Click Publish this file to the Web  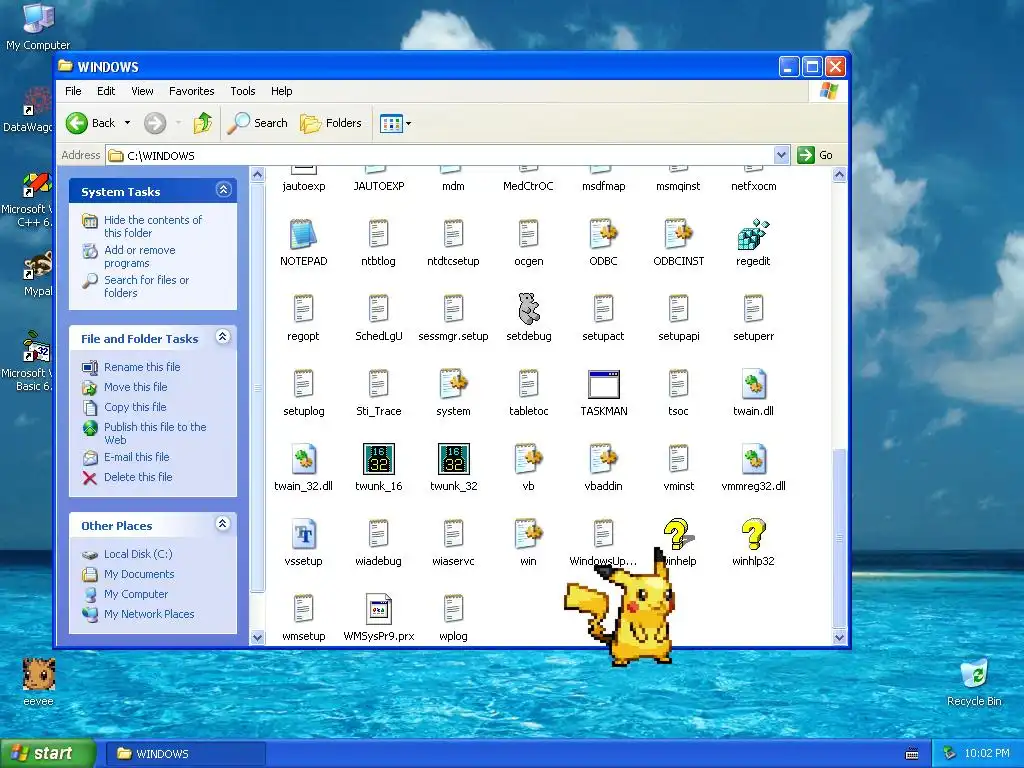click(x=155, y=433)
